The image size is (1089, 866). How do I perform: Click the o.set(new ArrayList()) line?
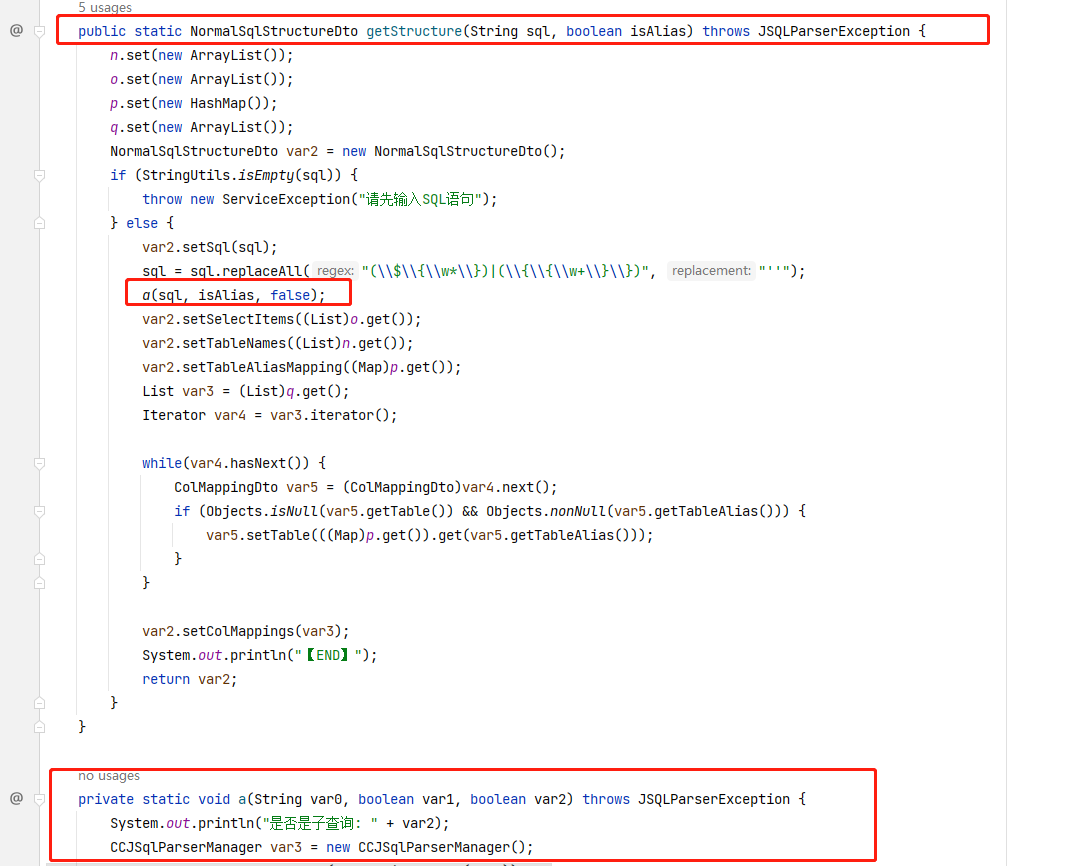201,79
